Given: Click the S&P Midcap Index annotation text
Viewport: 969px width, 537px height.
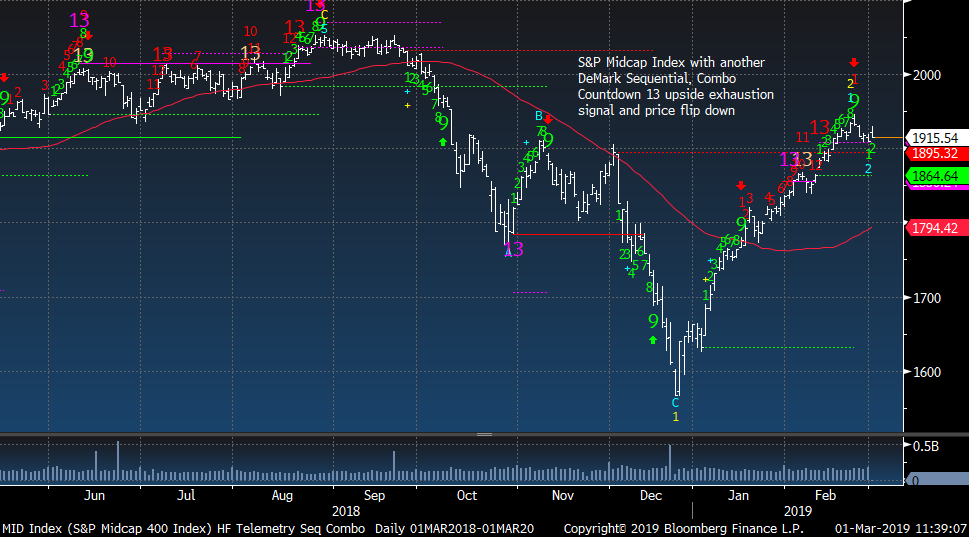Looking at the screenshot, I should point(675,87).
